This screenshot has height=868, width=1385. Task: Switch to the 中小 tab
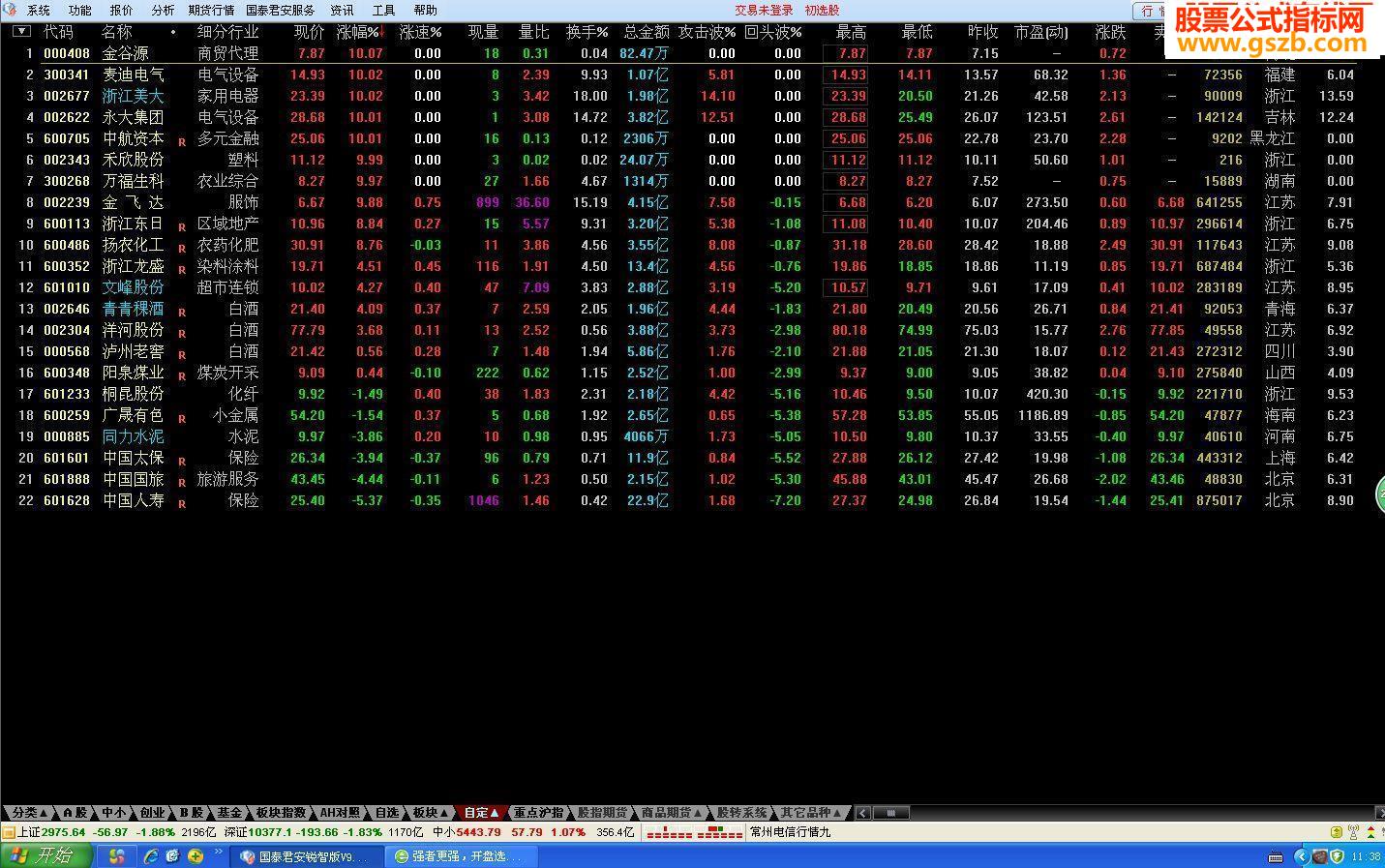point(113,813)
